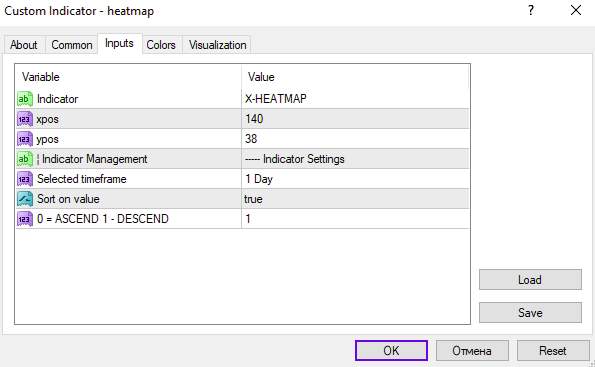Image resolution: width=595 pixels, height=367 pixels.
Task: Edit the xpos value 140
Action: point(355,119)
